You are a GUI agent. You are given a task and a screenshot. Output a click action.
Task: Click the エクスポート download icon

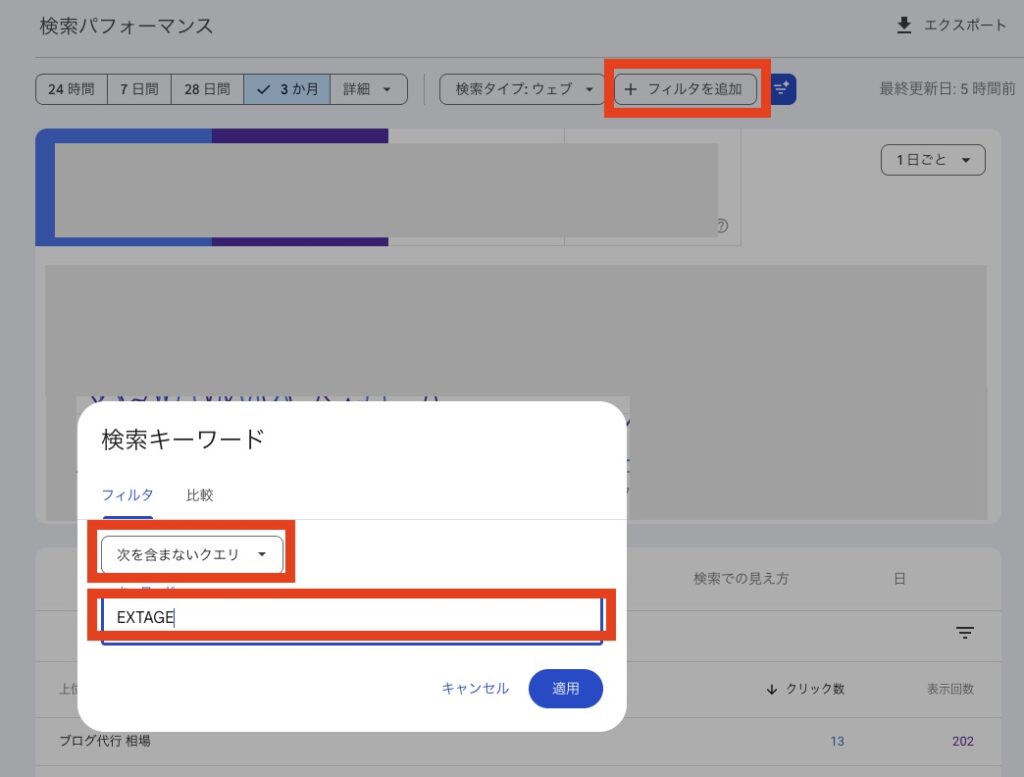(905, 25)
